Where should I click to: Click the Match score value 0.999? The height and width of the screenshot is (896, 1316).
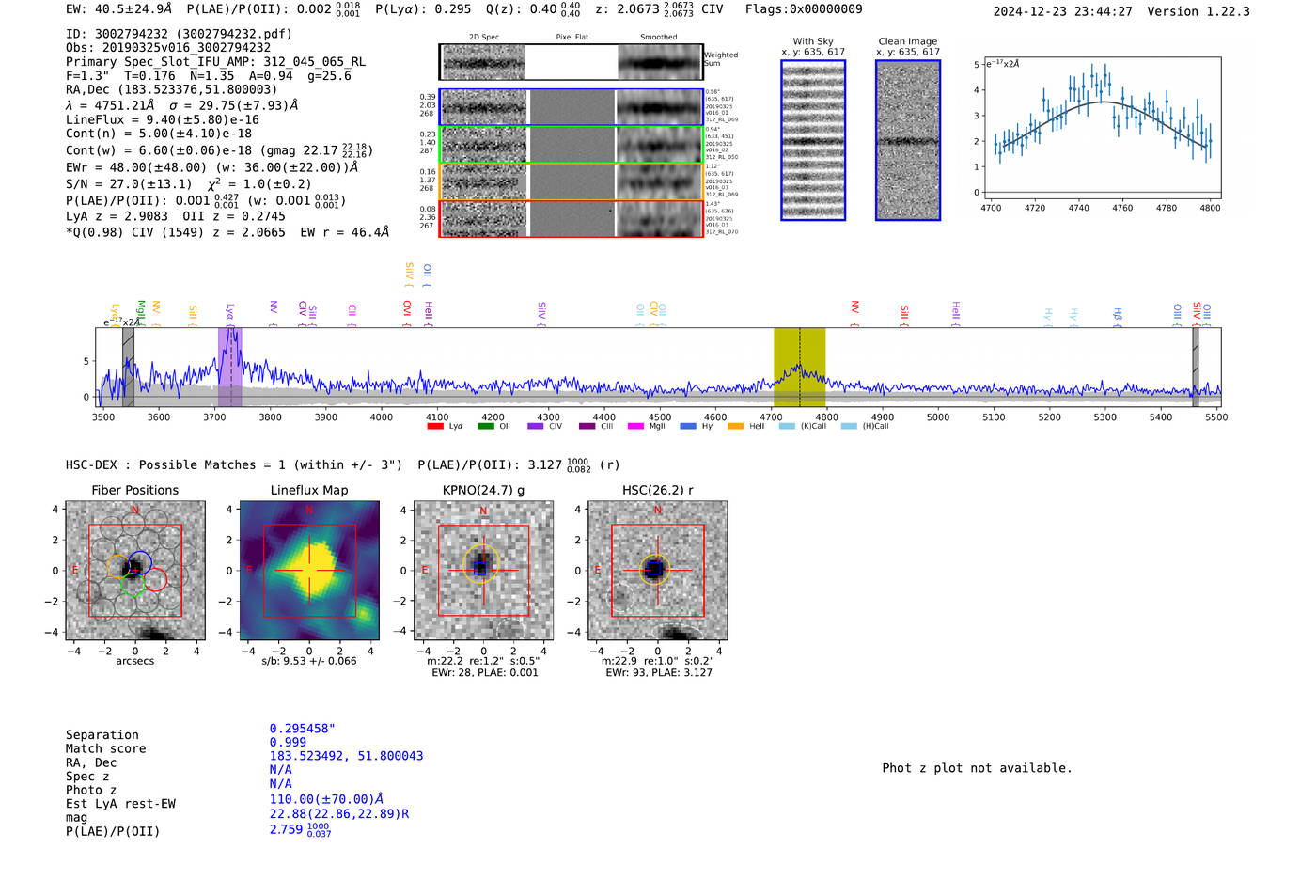click(288, 742)
